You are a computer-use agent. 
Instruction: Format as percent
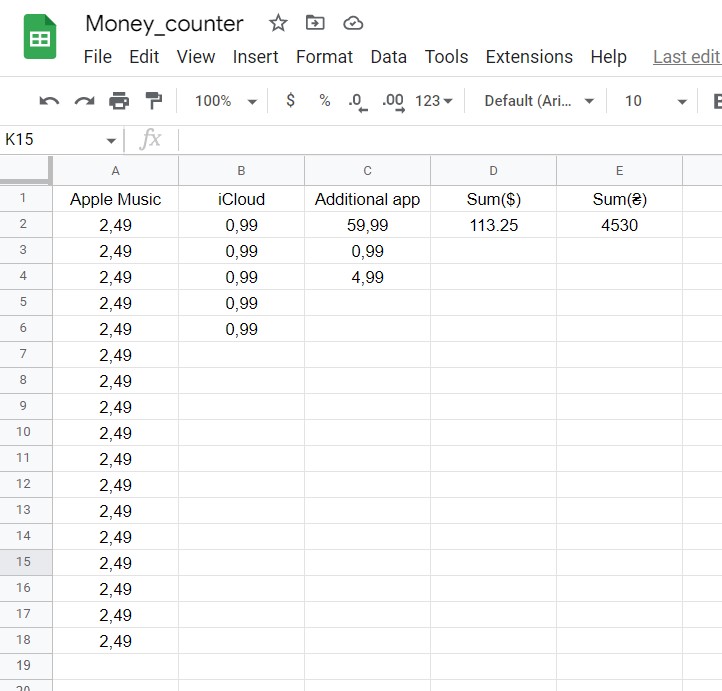click(x=325, y=100)
